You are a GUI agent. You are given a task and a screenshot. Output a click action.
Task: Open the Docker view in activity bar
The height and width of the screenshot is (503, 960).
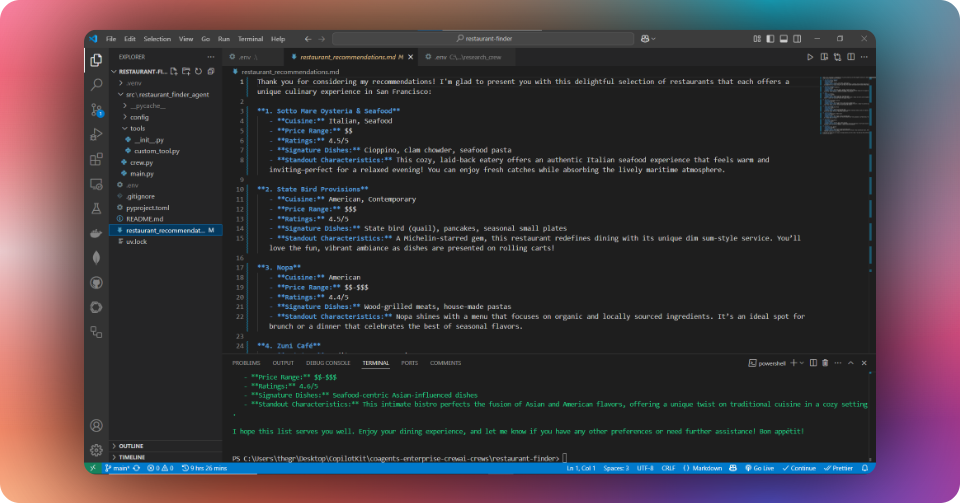96,233
